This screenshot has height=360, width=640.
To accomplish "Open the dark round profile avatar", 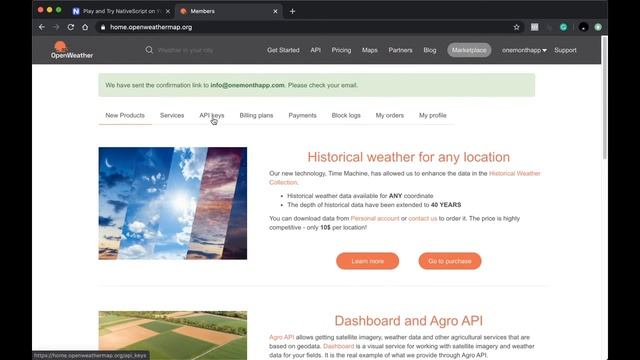I will [583, 27].
